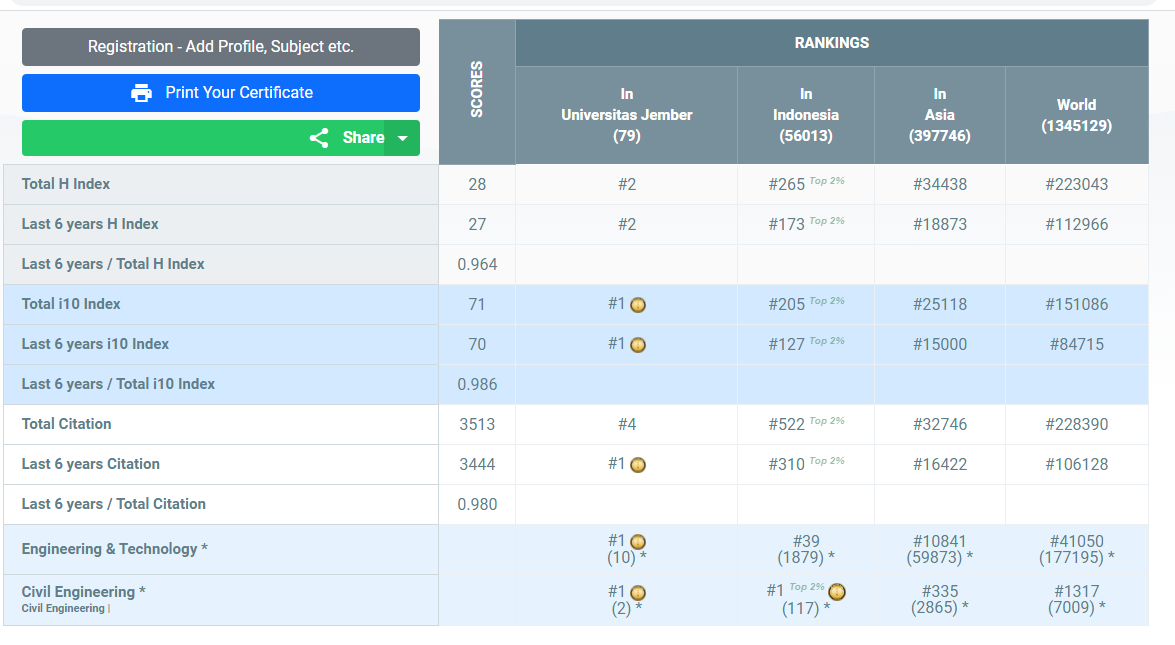Click medal in Engineering & Technology row

tap(638, 542)
